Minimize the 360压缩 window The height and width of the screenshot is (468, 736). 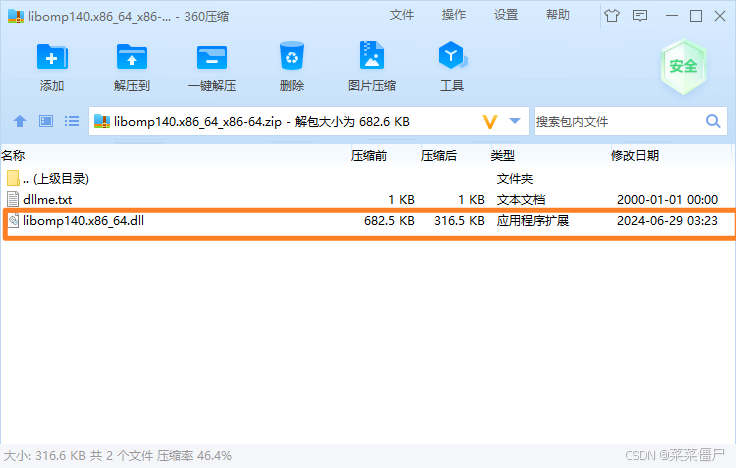point(672,16)
